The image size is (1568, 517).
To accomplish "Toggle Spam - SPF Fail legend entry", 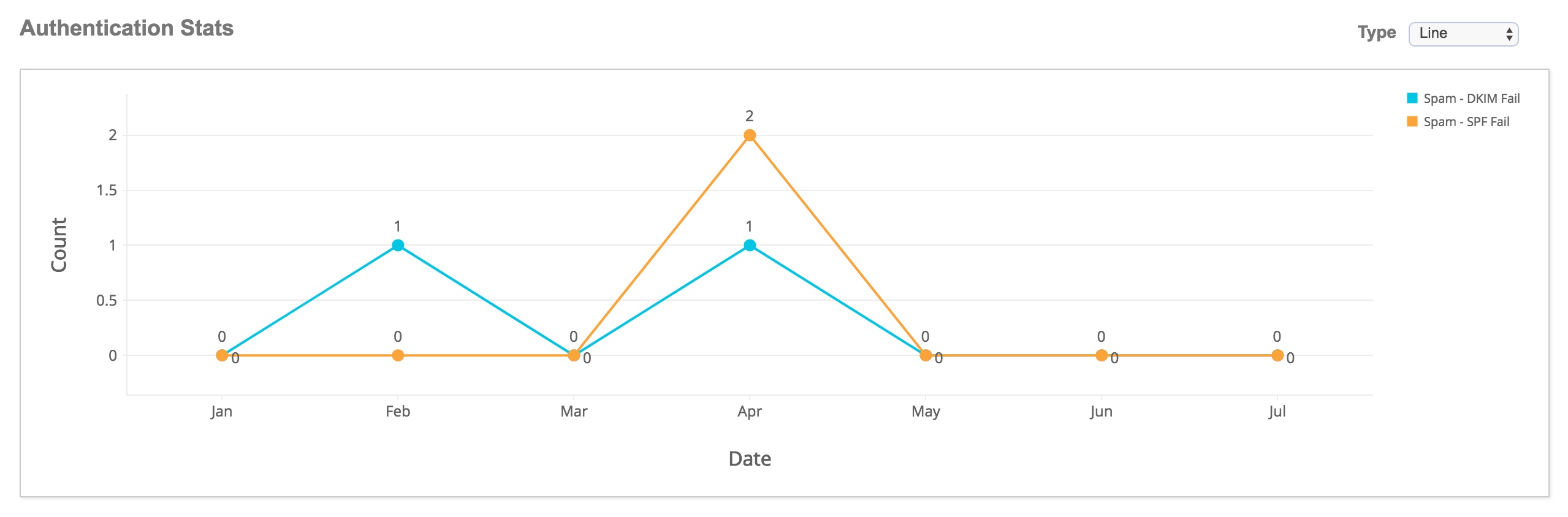I will [x=1466, y=122].
